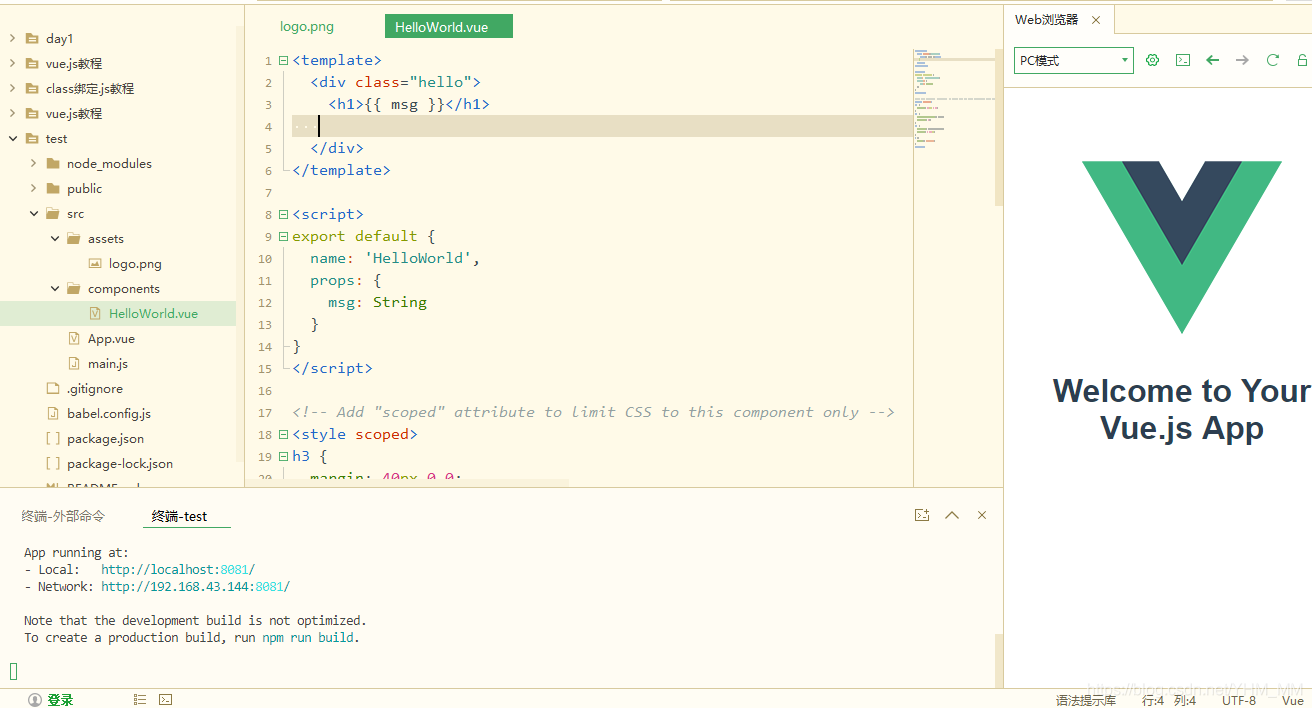Click the 登录 user avatar icon
Screen dimensions: 1312x708
(35, 700)
